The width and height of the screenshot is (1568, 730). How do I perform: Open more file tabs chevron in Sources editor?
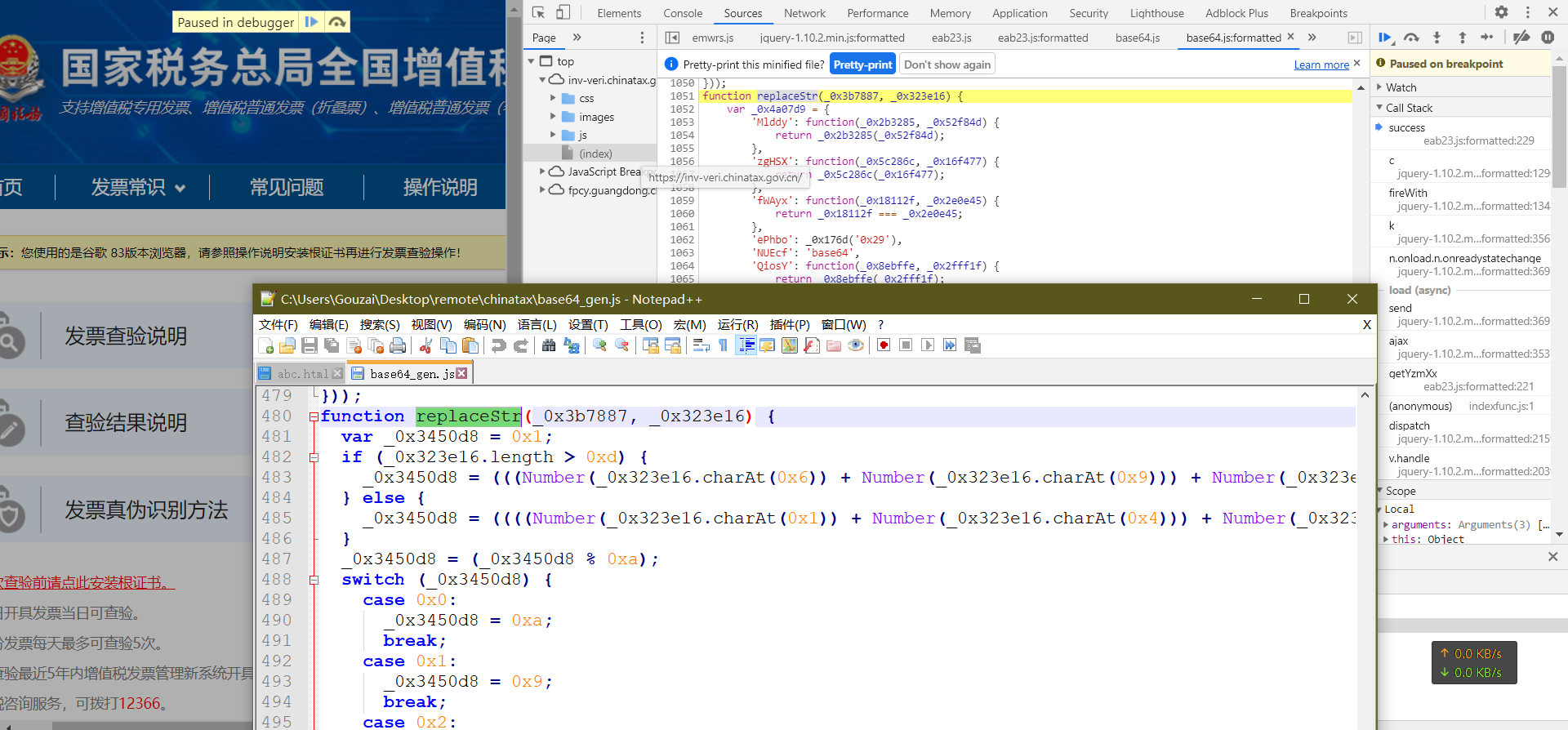[1312, 38]
